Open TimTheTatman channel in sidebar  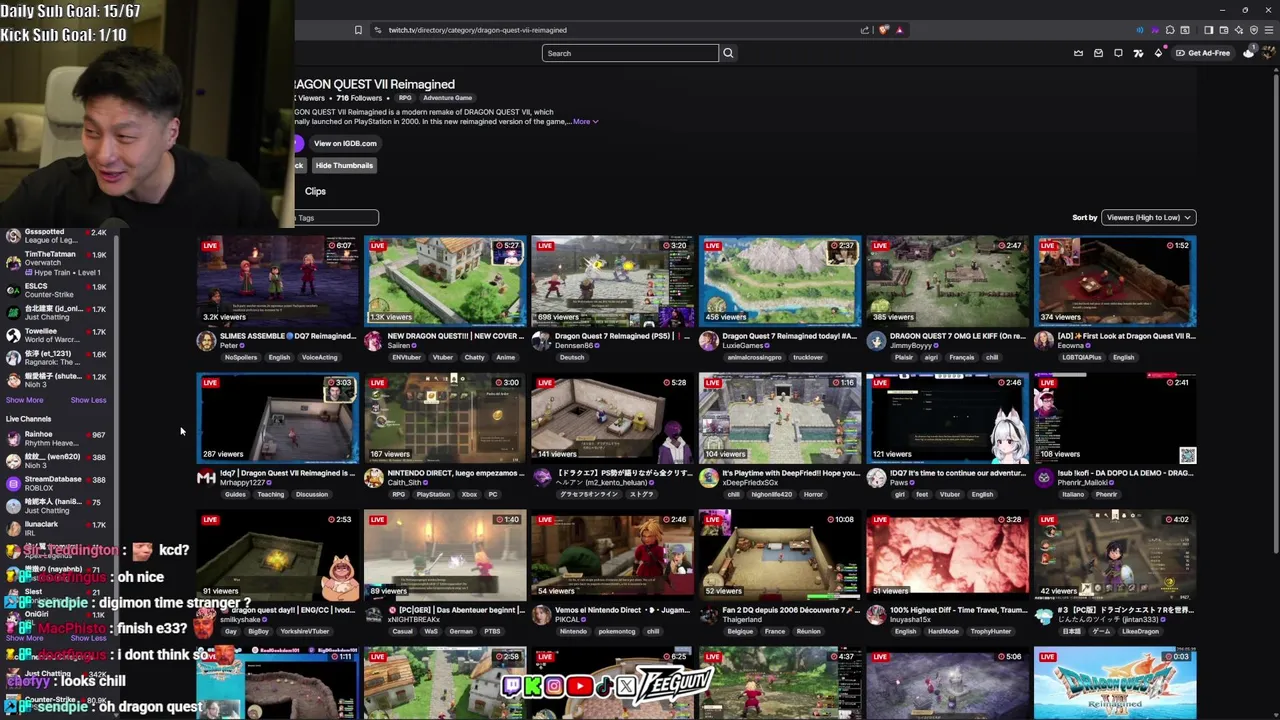(x=56, y=263)
